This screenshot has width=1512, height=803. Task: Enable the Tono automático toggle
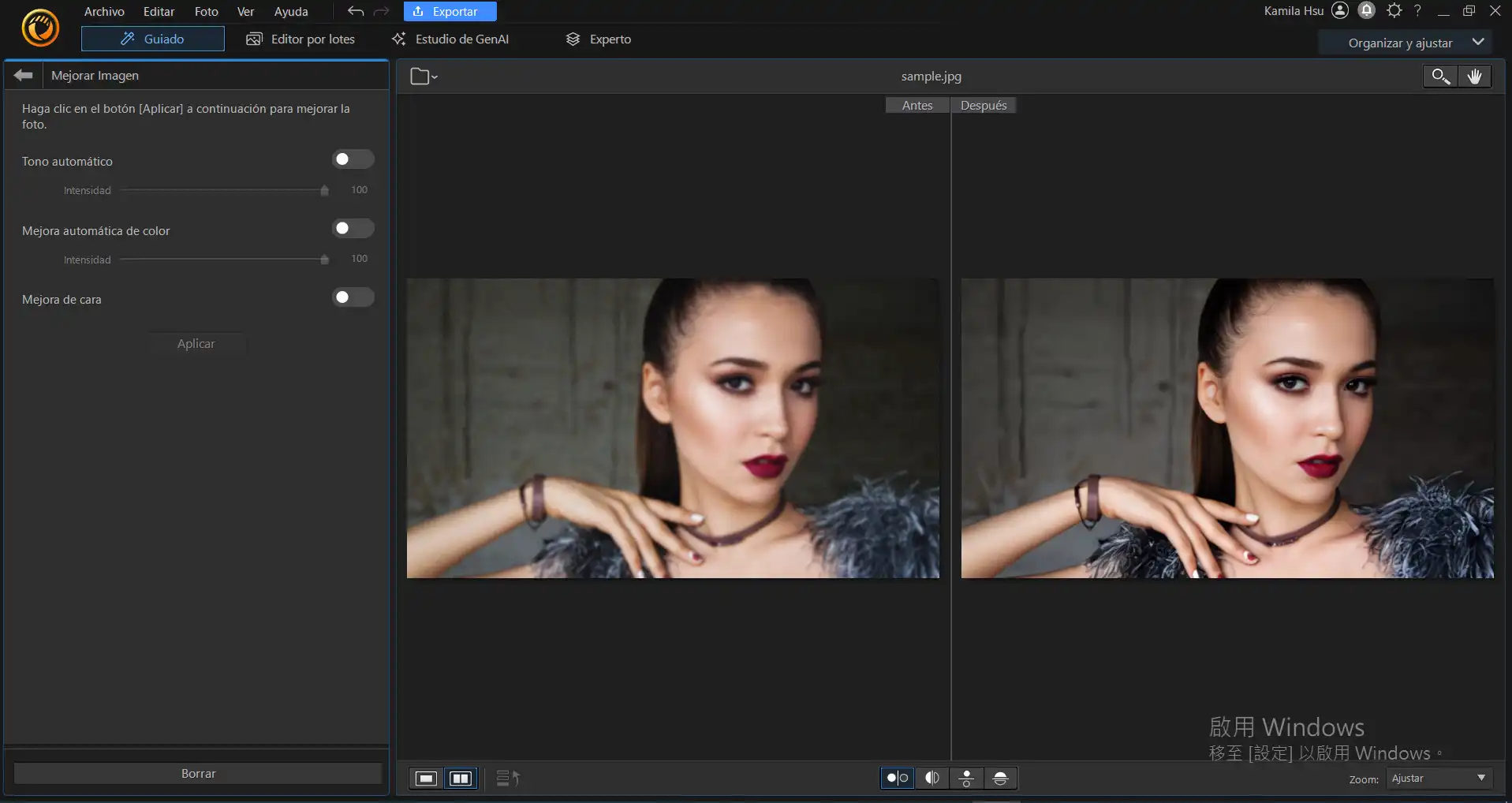pyautogui.click(x=353, y=160)
